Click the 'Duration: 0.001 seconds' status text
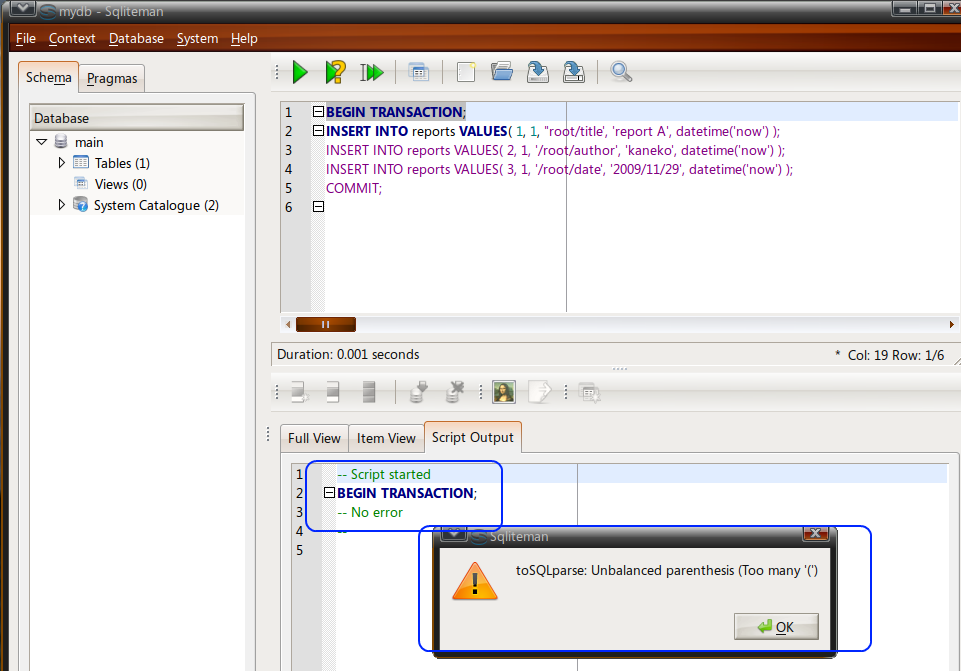The width and height of the screenshot is (961, 671). pyautogui.click(x=348, y=354)
